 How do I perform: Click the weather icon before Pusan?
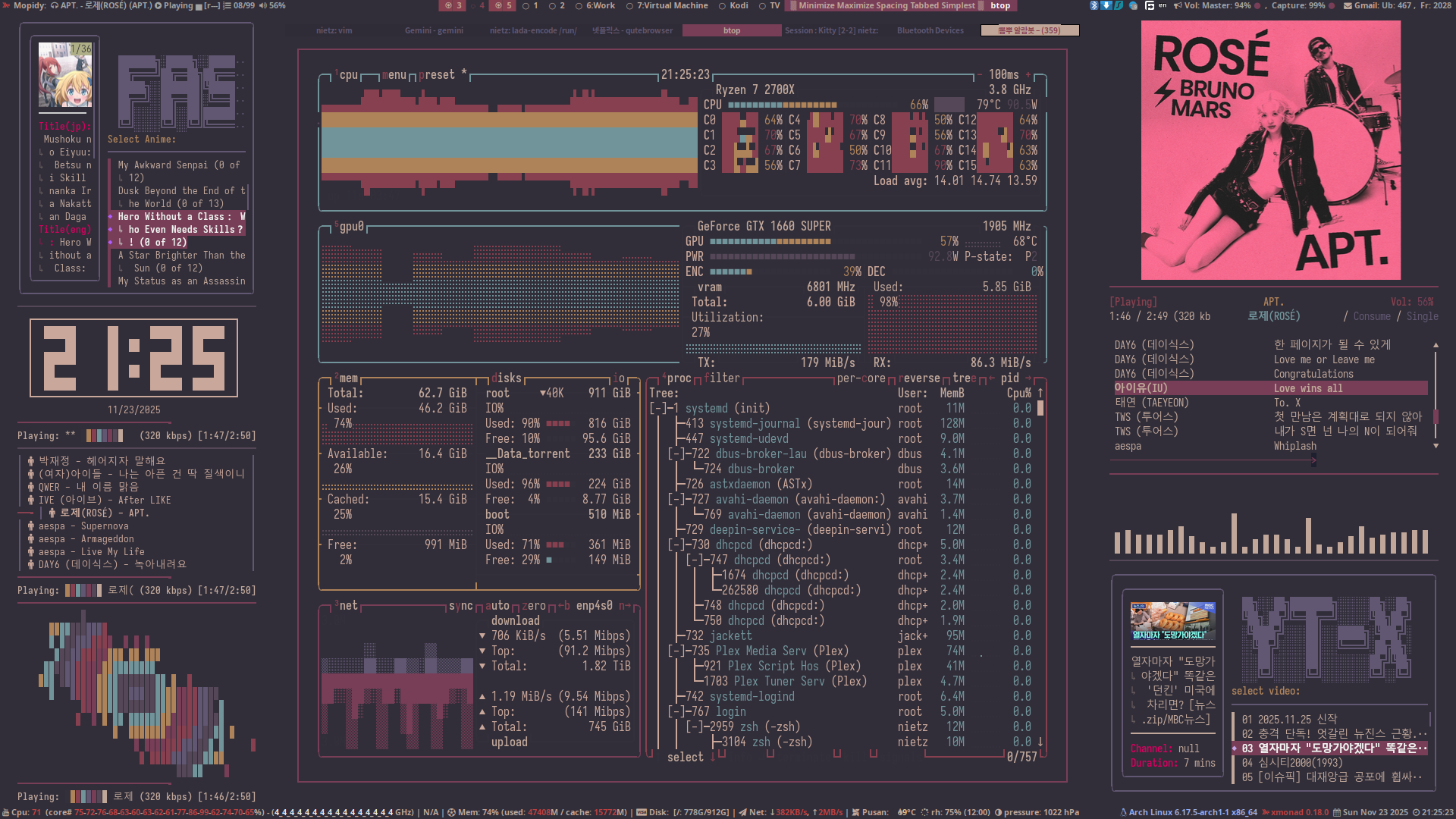(855, 812)
